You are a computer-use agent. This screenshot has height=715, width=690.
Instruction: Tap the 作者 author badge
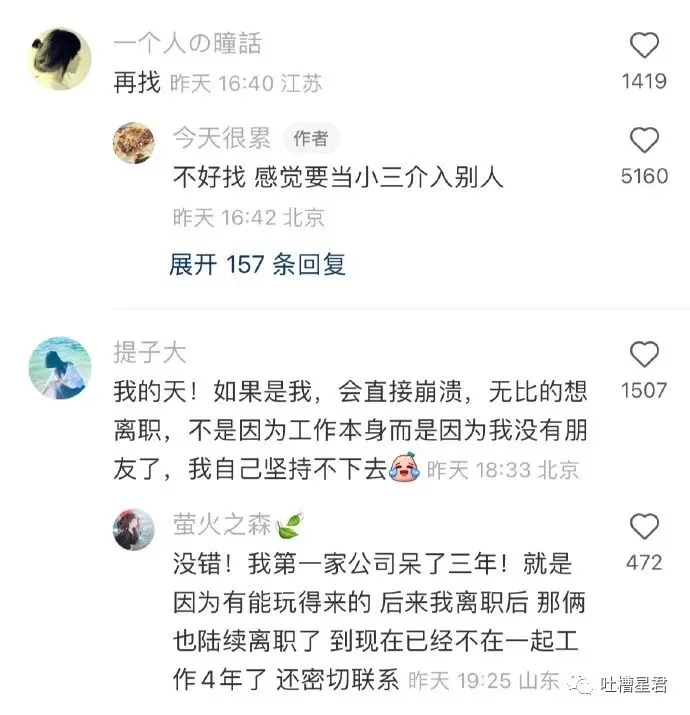point(311,138)
